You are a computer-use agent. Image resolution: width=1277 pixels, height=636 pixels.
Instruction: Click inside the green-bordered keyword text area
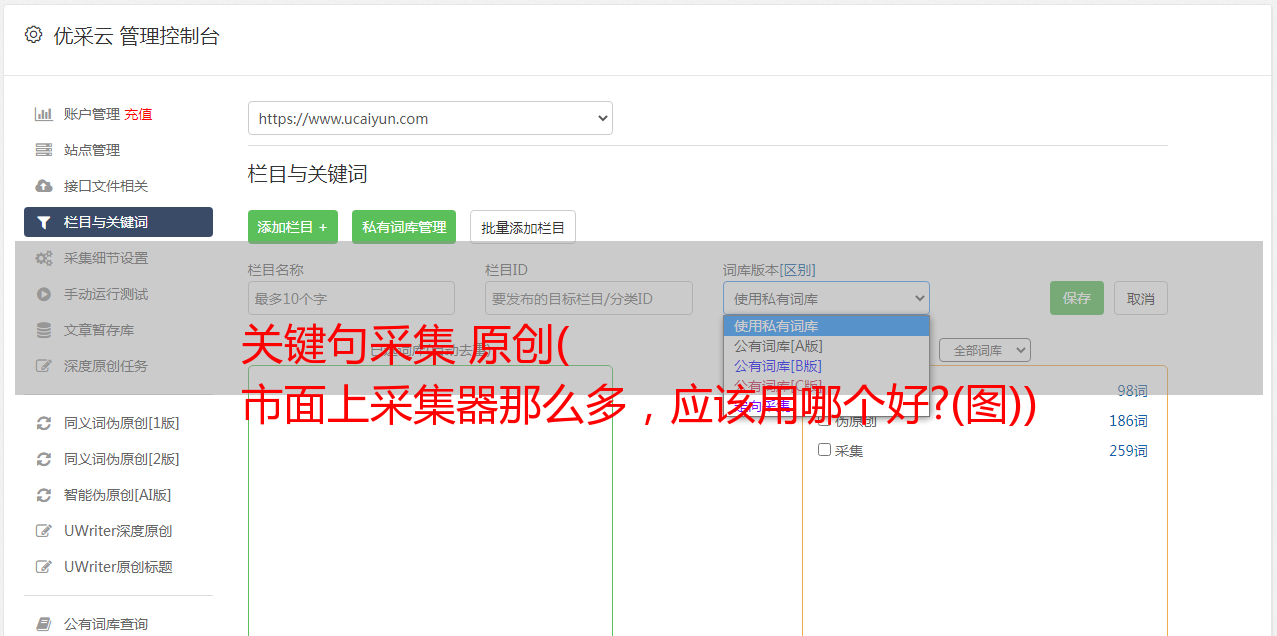430,500
